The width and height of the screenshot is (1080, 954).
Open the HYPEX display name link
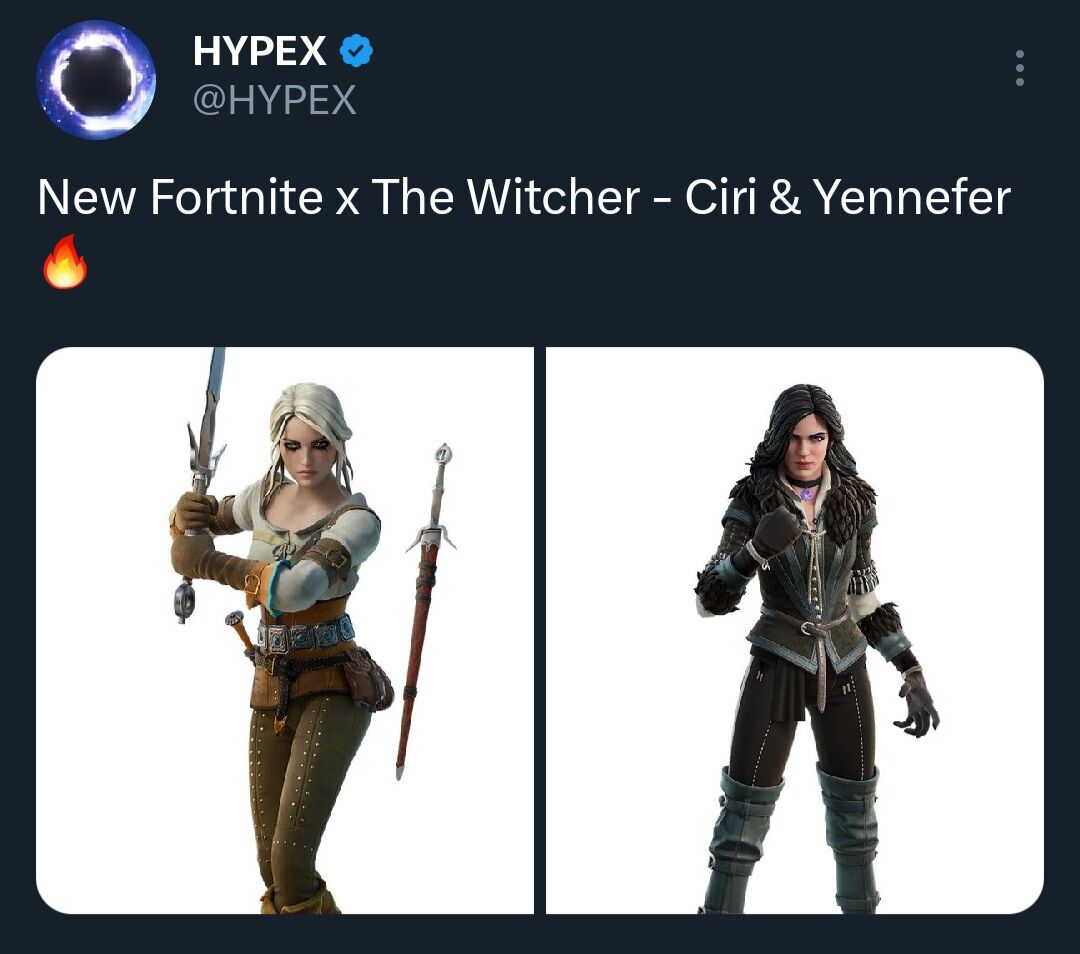(259, 51)
